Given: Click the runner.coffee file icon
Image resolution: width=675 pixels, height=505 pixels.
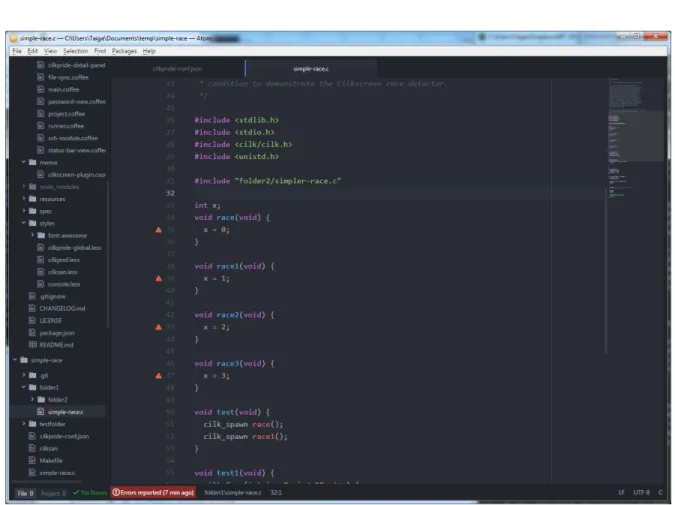Looking at the screenshot, I should tap(40, 126).
